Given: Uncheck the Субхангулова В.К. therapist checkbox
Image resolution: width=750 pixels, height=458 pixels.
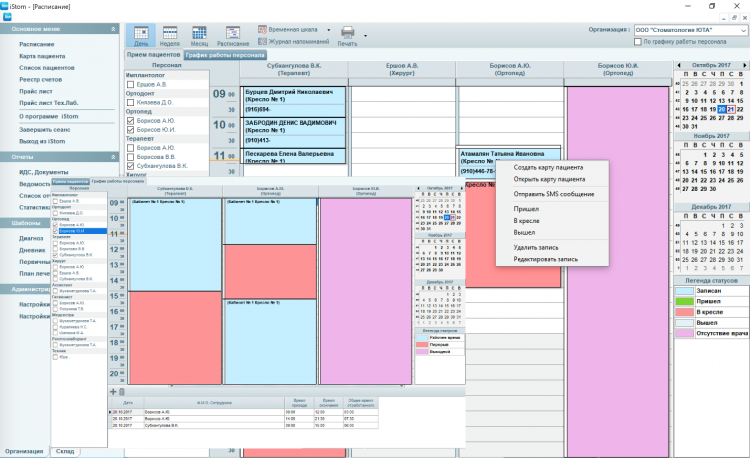Looking at the screenshot, I should pos(130,166).
